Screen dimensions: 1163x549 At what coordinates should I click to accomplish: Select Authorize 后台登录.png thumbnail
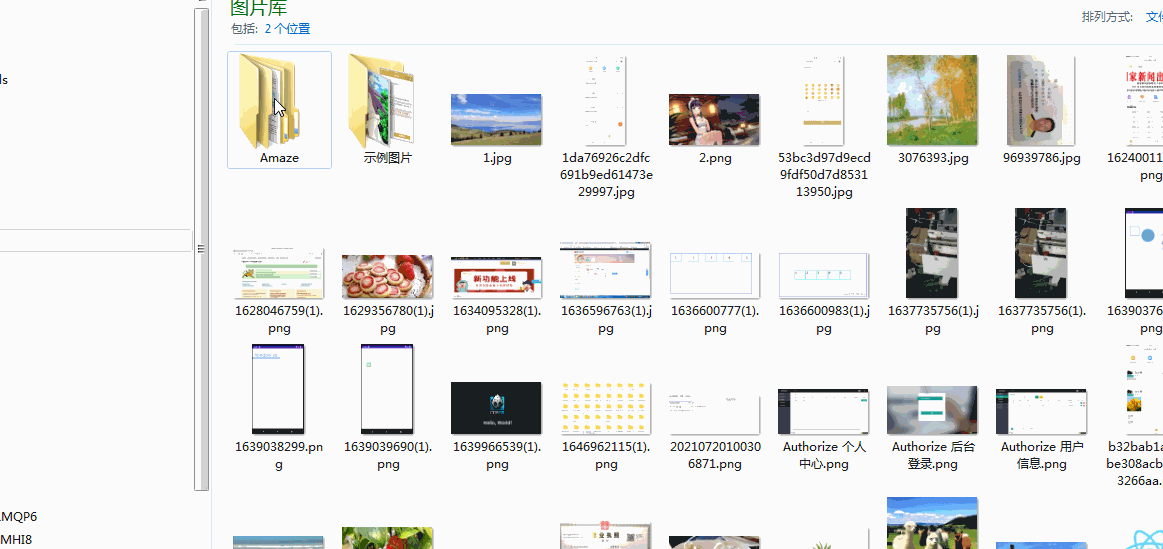pyautogui.click(x=932, y=410)
